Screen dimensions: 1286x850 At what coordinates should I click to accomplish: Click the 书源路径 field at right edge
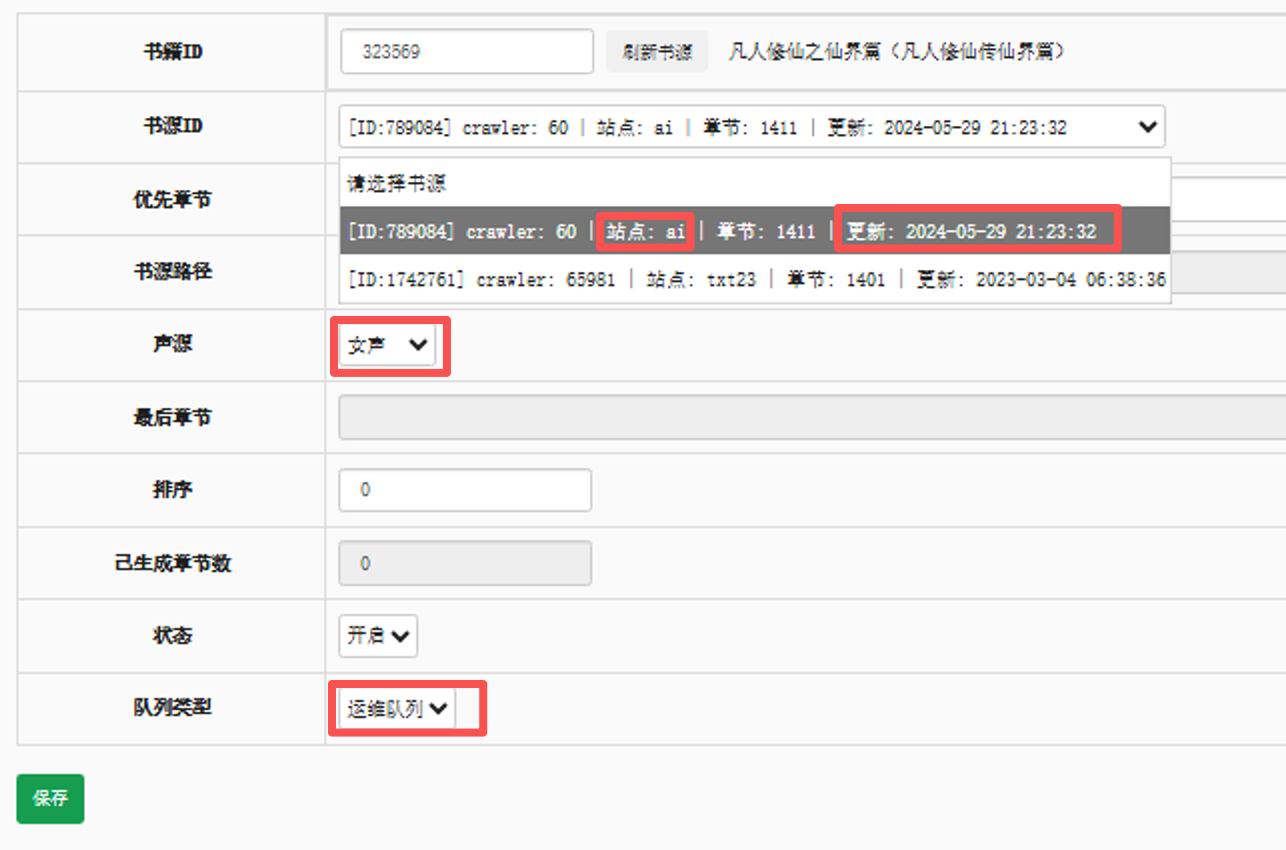click(1228, 272)
